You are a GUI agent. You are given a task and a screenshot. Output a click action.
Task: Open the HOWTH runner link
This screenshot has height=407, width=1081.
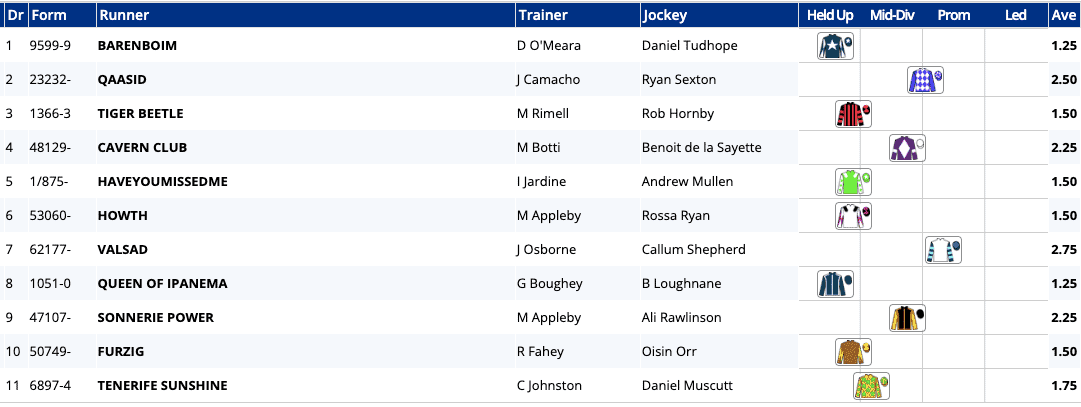122,216
